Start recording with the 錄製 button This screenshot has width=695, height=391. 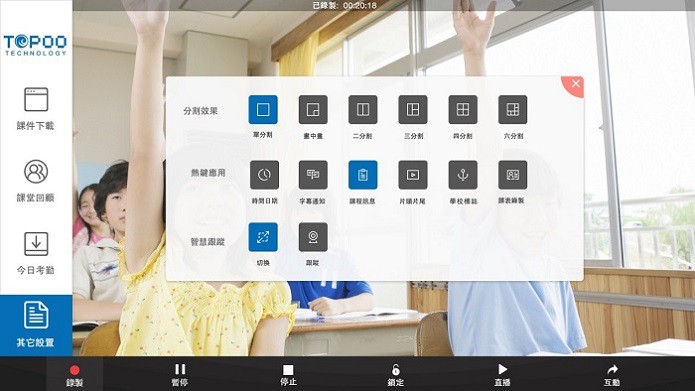click(x=74, y=375)
